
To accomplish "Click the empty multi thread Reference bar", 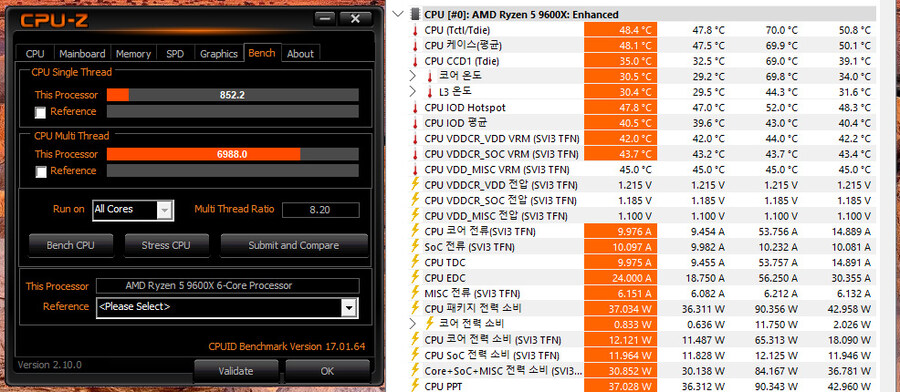I will (232, 170).
